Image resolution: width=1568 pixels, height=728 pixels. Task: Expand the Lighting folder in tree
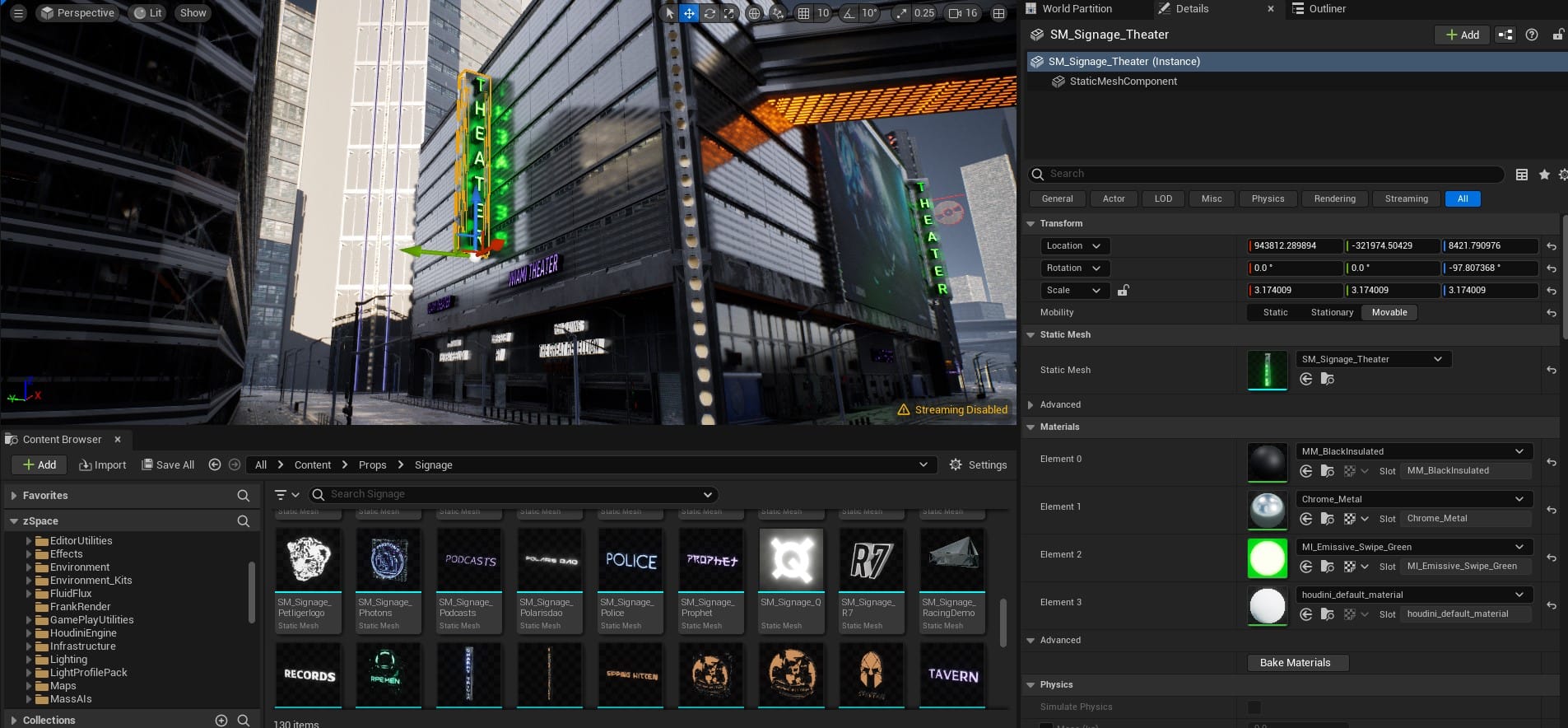[x=29, y=660]
